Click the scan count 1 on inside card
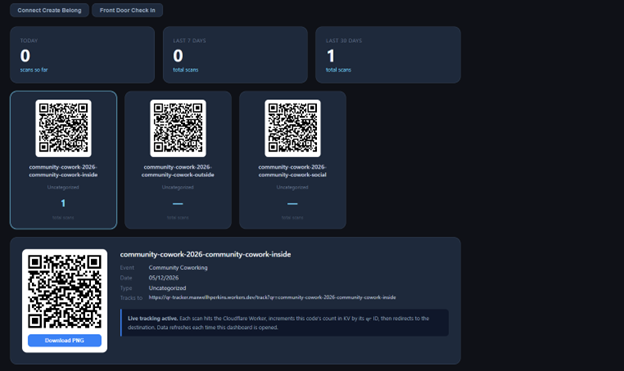624x371 pixels. click(63, 203)
